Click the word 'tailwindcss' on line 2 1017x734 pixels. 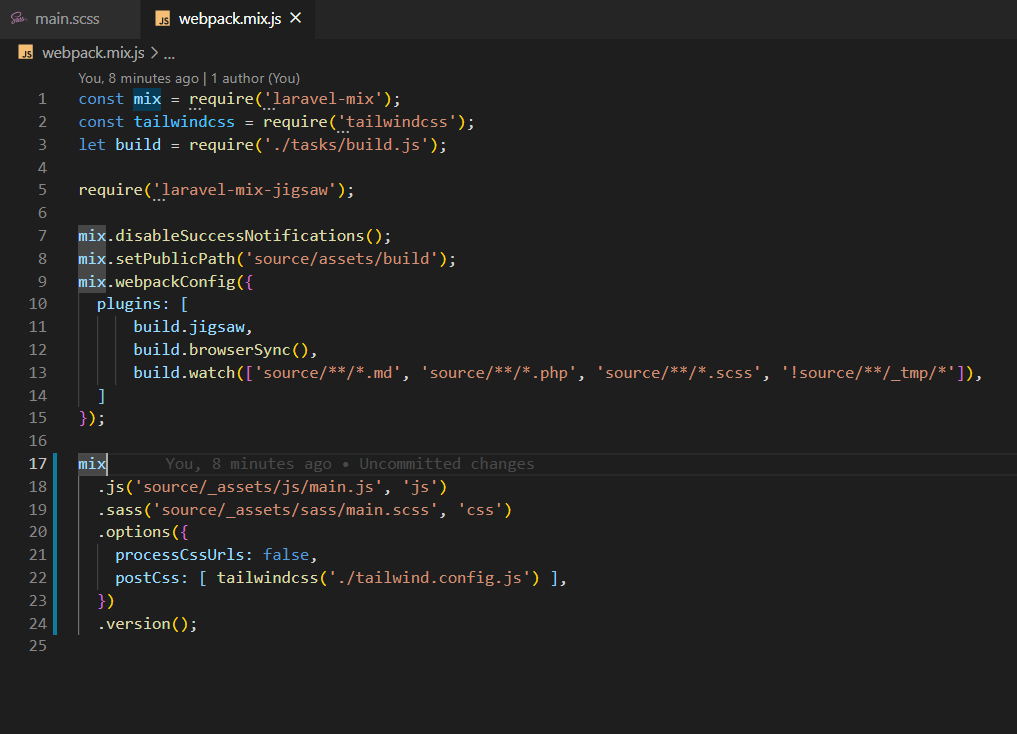[x=183, y=121]
